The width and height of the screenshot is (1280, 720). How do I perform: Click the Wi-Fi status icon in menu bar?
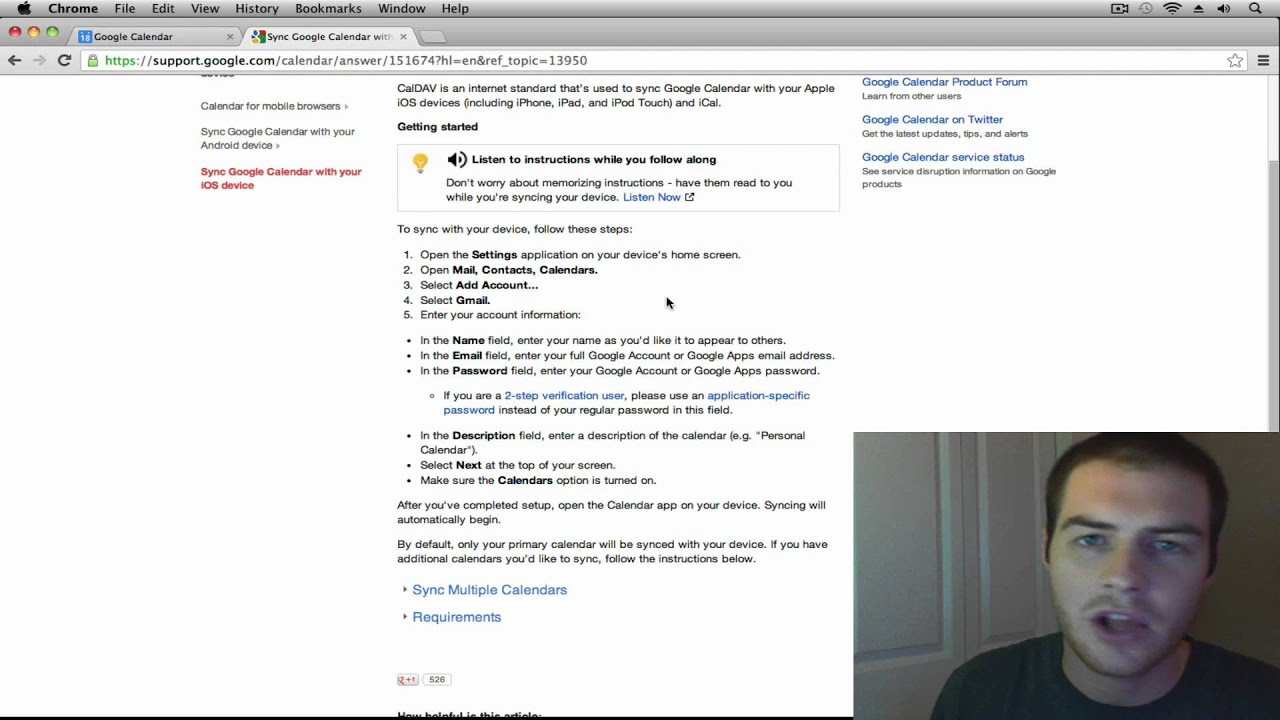[x=1172, y=8]
